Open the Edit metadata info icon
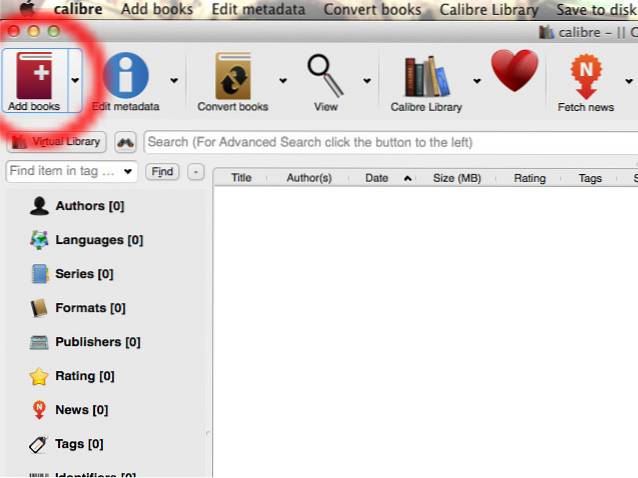This screenshot has height=478, width=638. [x=125, y=77]
